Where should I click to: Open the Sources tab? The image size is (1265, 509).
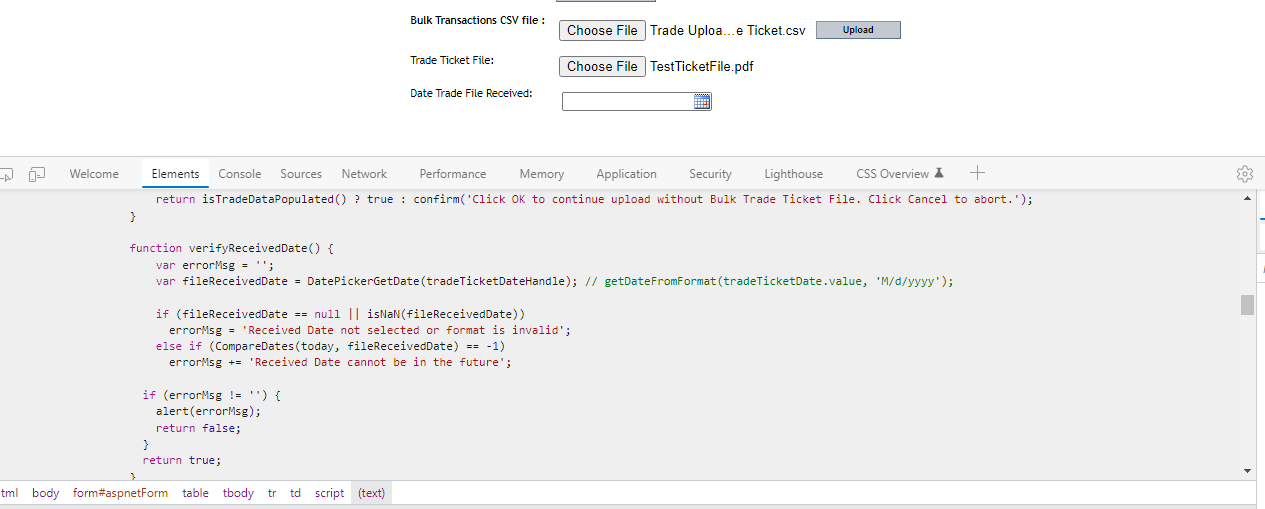[301, 174]
